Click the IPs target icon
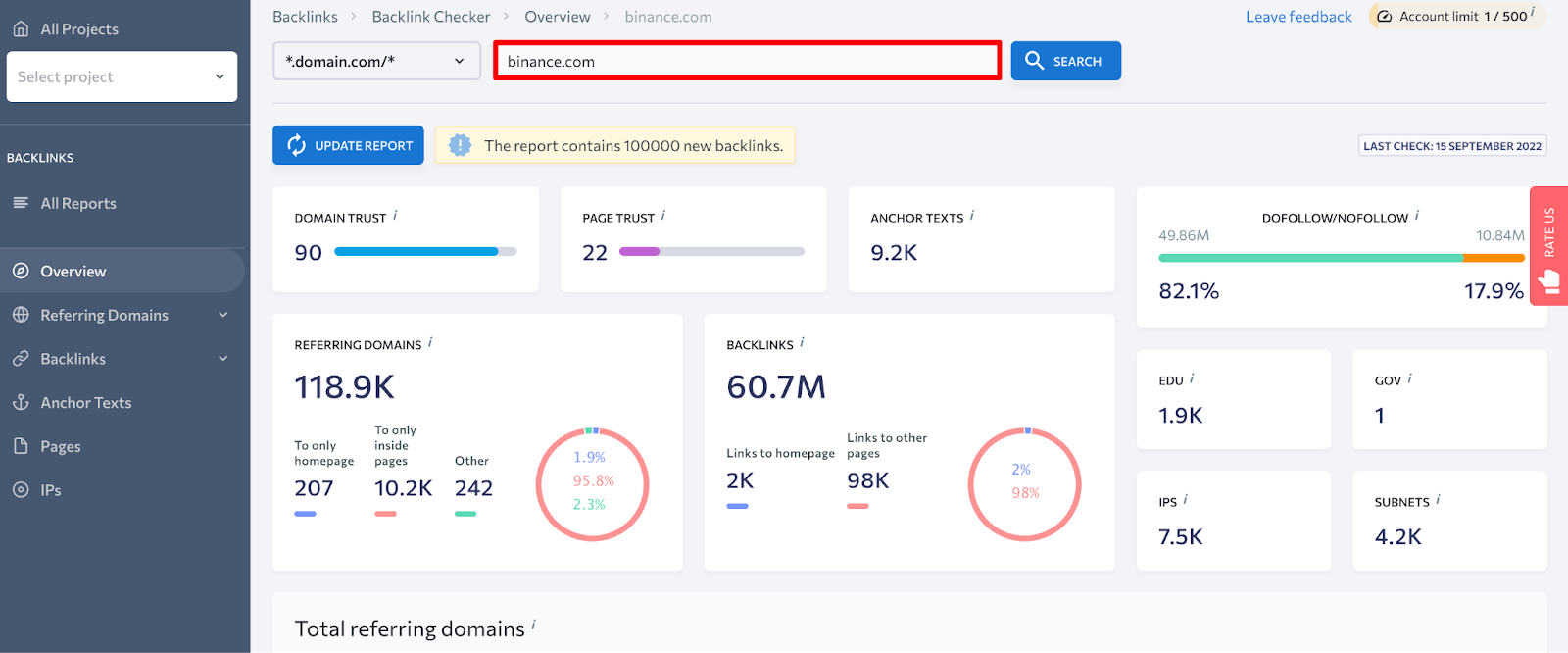 point(21,490)
